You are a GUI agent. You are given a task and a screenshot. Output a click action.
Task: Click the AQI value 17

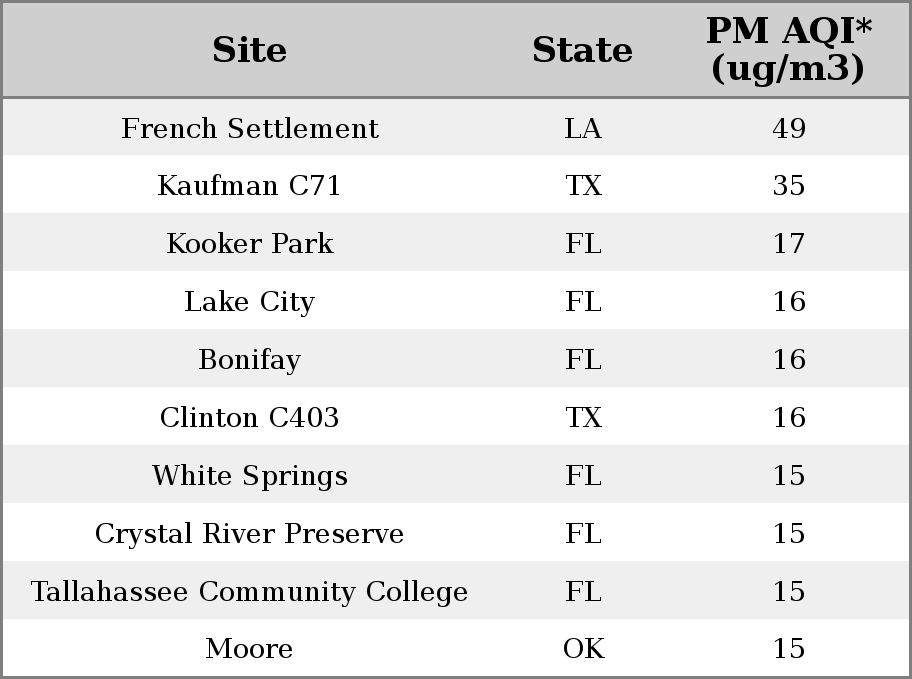coord(789,243)
